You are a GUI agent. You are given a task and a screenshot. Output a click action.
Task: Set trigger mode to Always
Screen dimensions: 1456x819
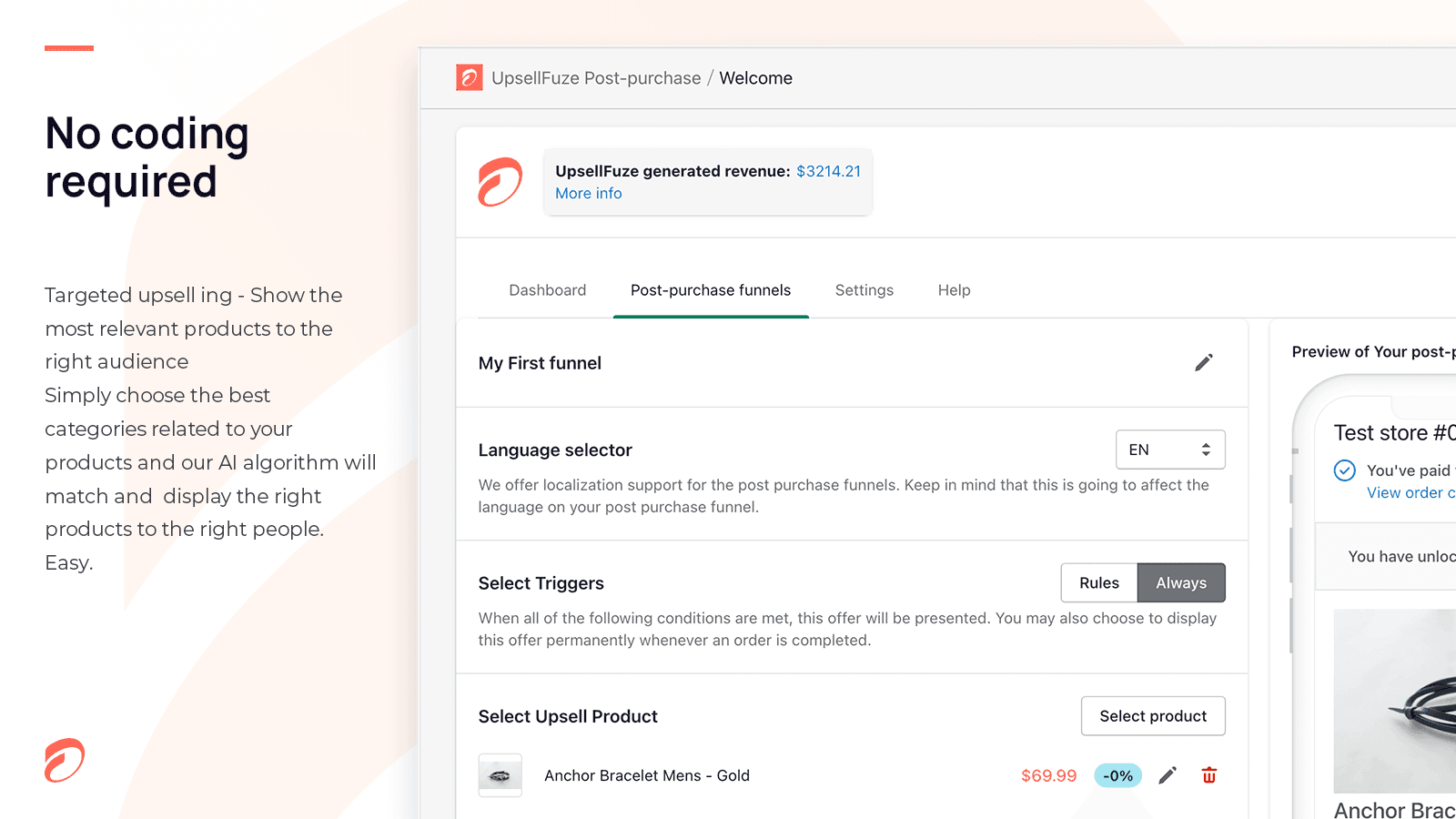(x=1180, y=583)
